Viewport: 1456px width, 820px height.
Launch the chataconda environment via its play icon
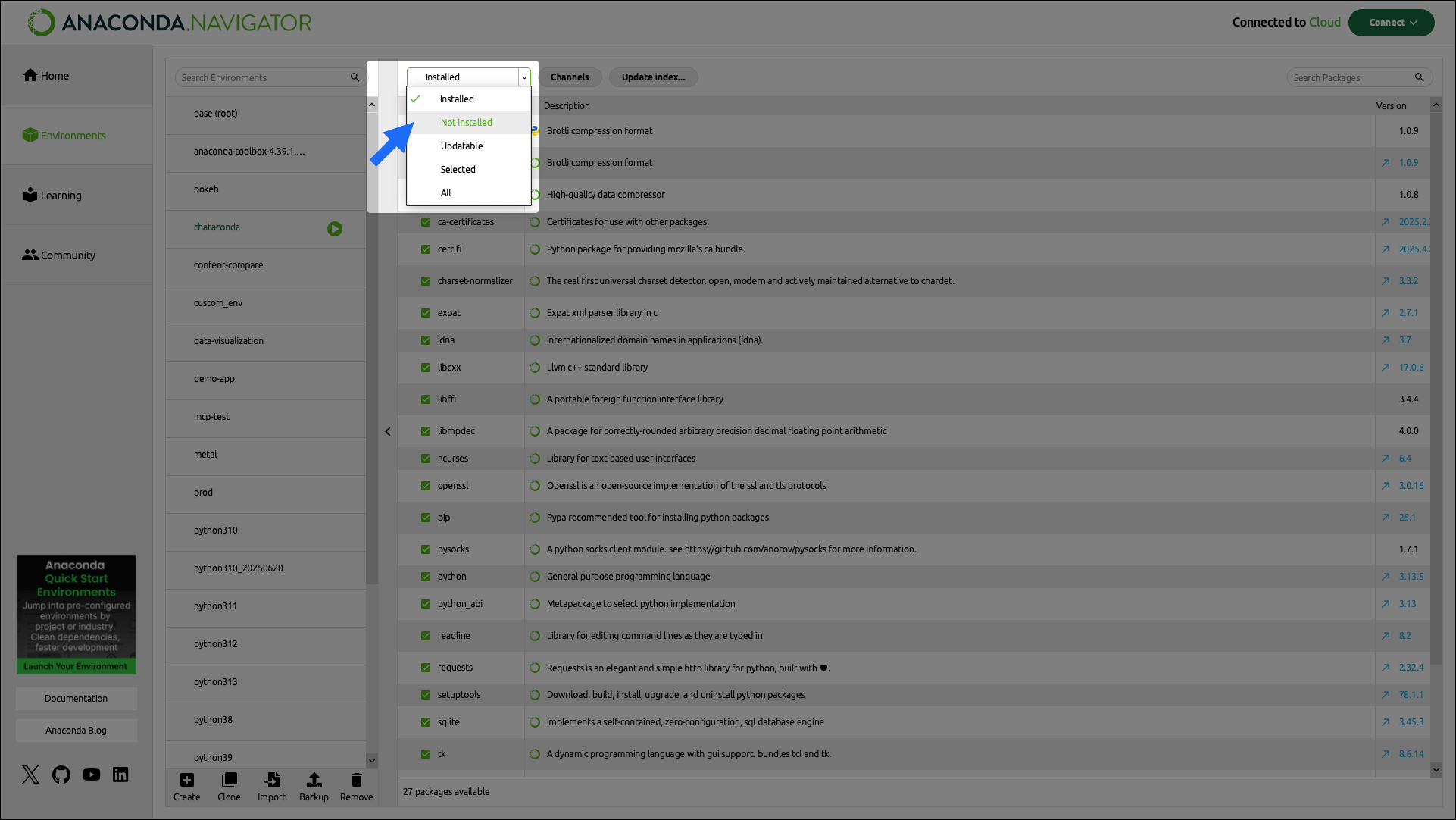[x=335, y=228]
